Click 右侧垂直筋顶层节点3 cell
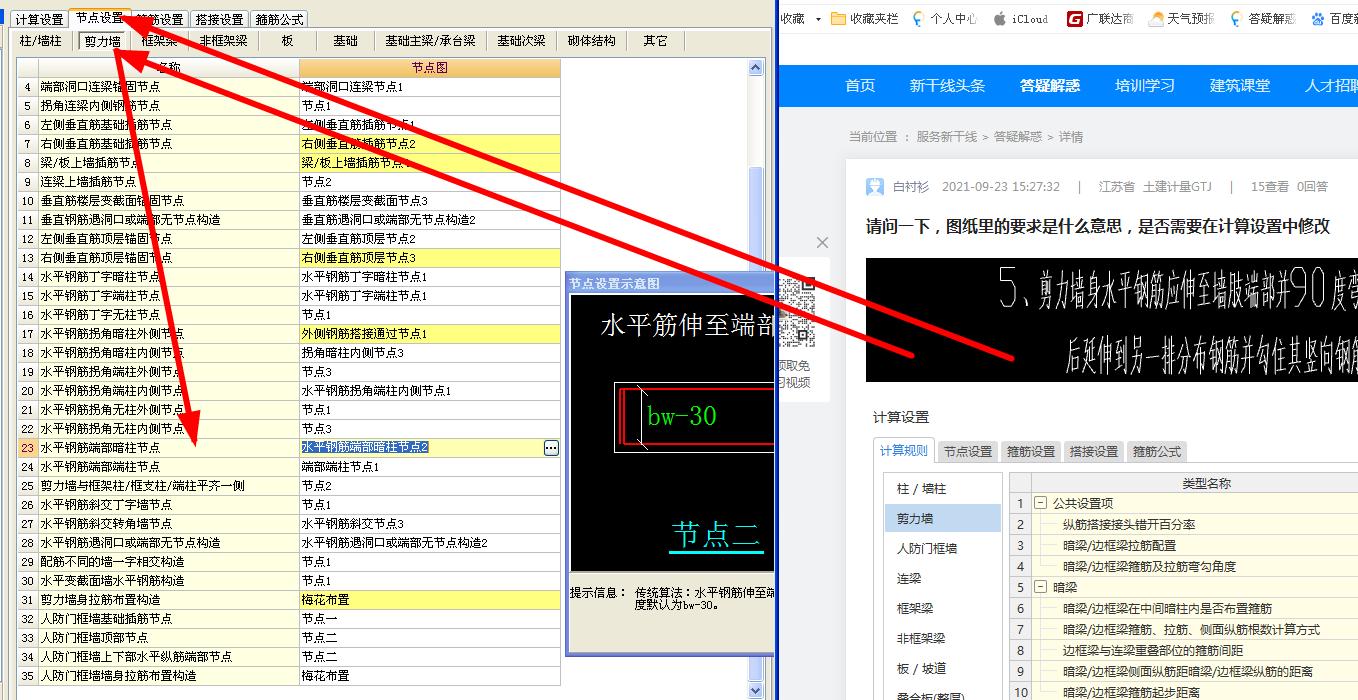Screen dimensions: 1358x700 point(430,258)
